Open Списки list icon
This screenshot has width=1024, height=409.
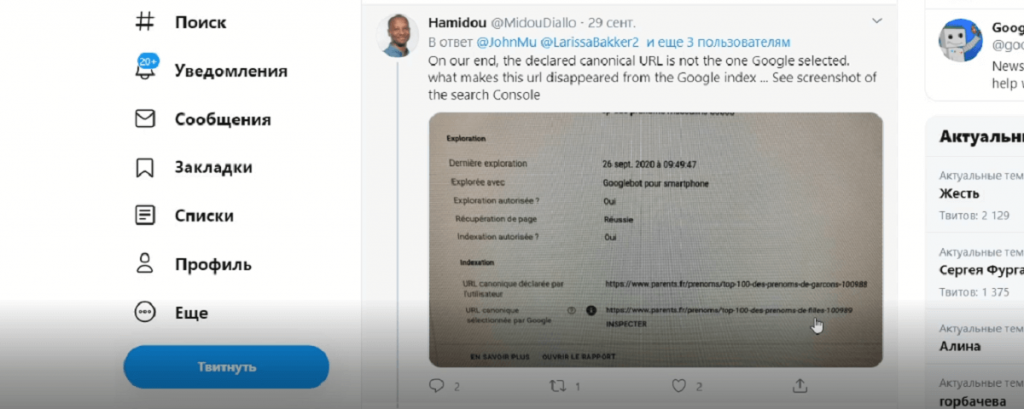144,216
